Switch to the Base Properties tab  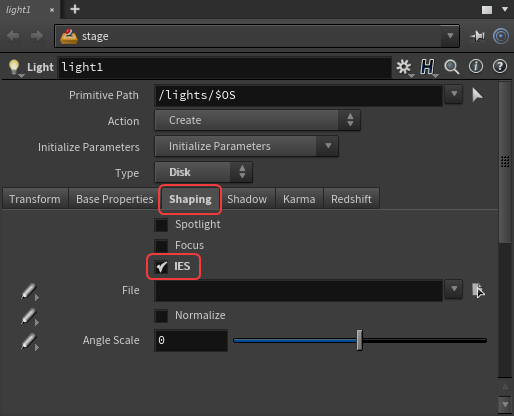click(x=114, y=199)
